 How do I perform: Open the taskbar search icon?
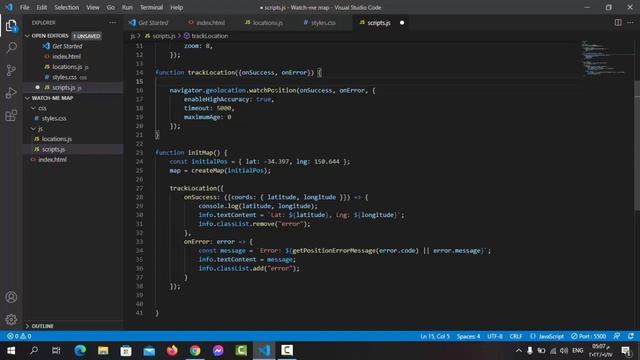[34, 351]
